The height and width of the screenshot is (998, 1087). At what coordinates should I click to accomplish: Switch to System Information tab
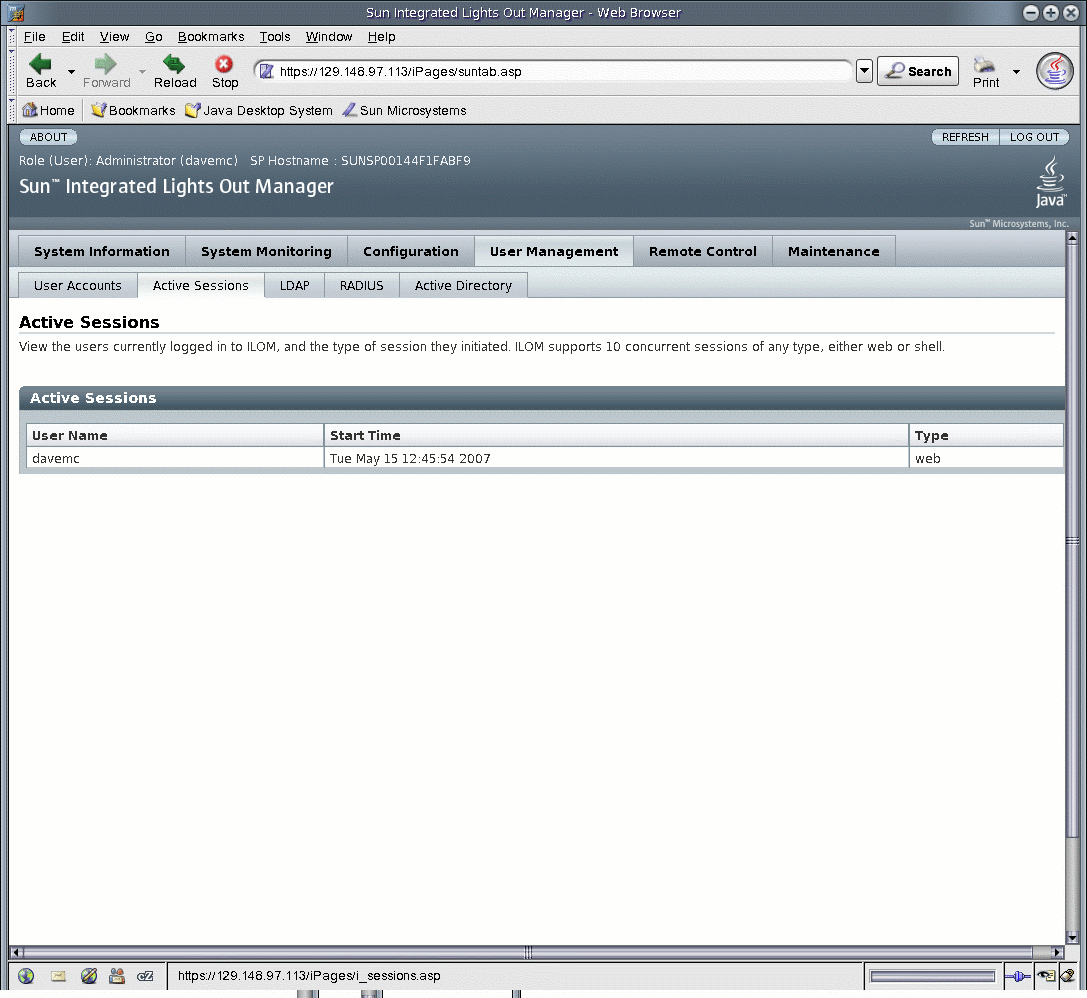102,252
